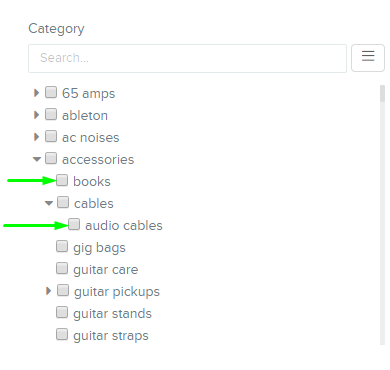Image resolution: width=390 pixels, height=370 pixels.
Task: Select the accessories checkbox
Action: 51,158
